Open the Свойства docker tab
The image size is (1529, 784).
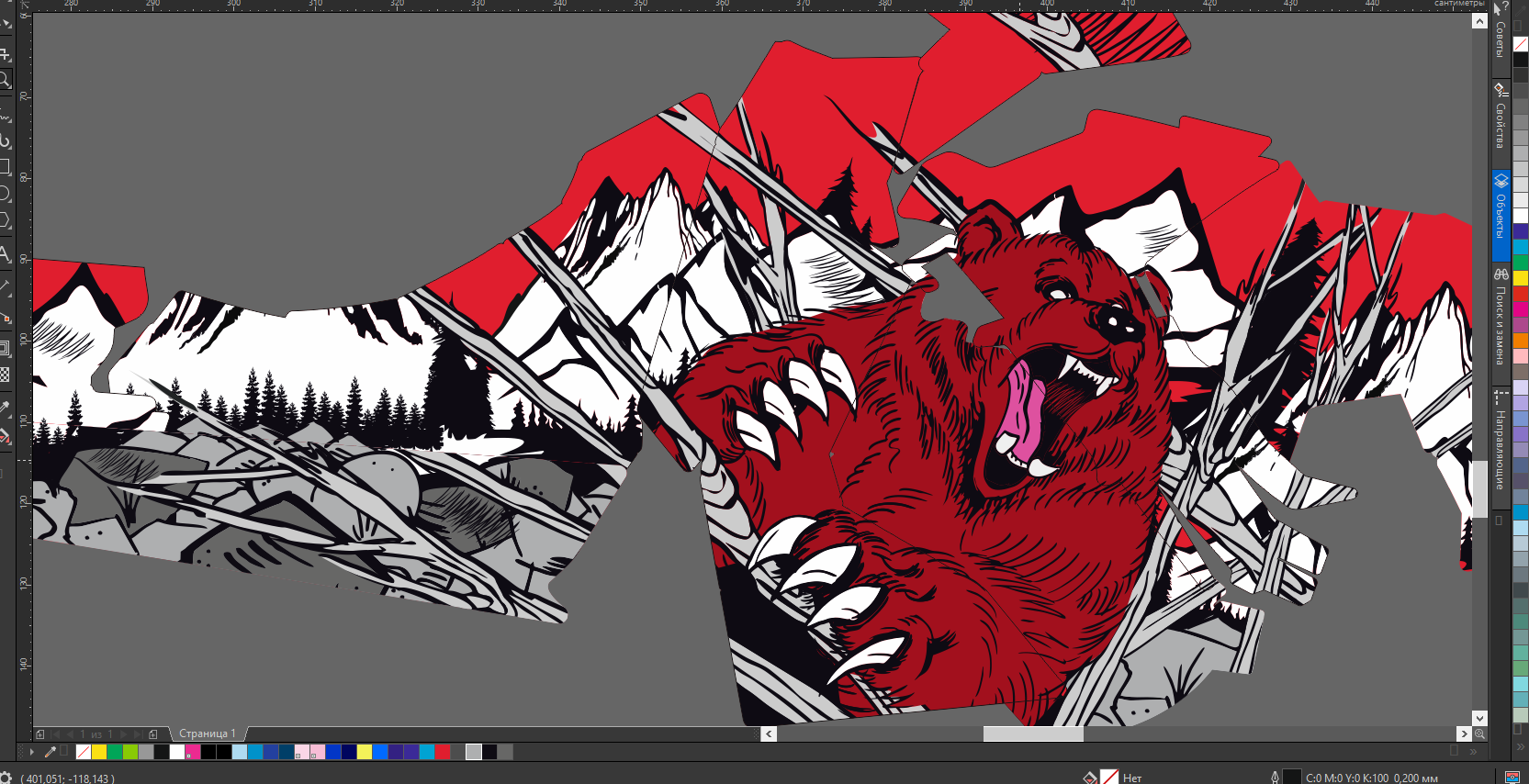(1501, 117)
